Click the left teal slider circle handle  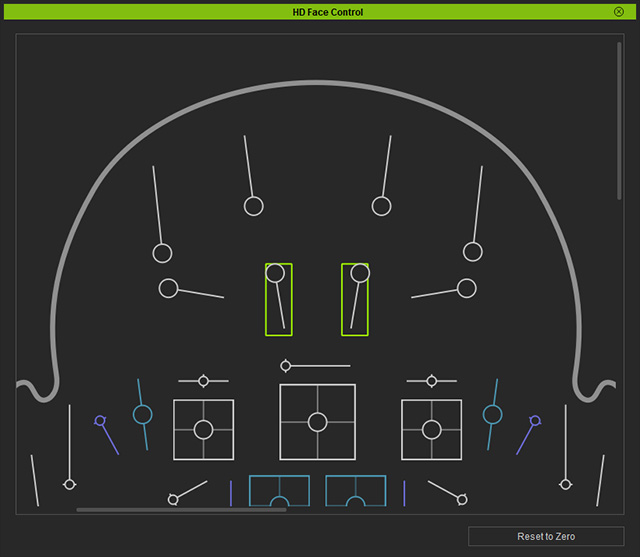click(x=142, y=415)
